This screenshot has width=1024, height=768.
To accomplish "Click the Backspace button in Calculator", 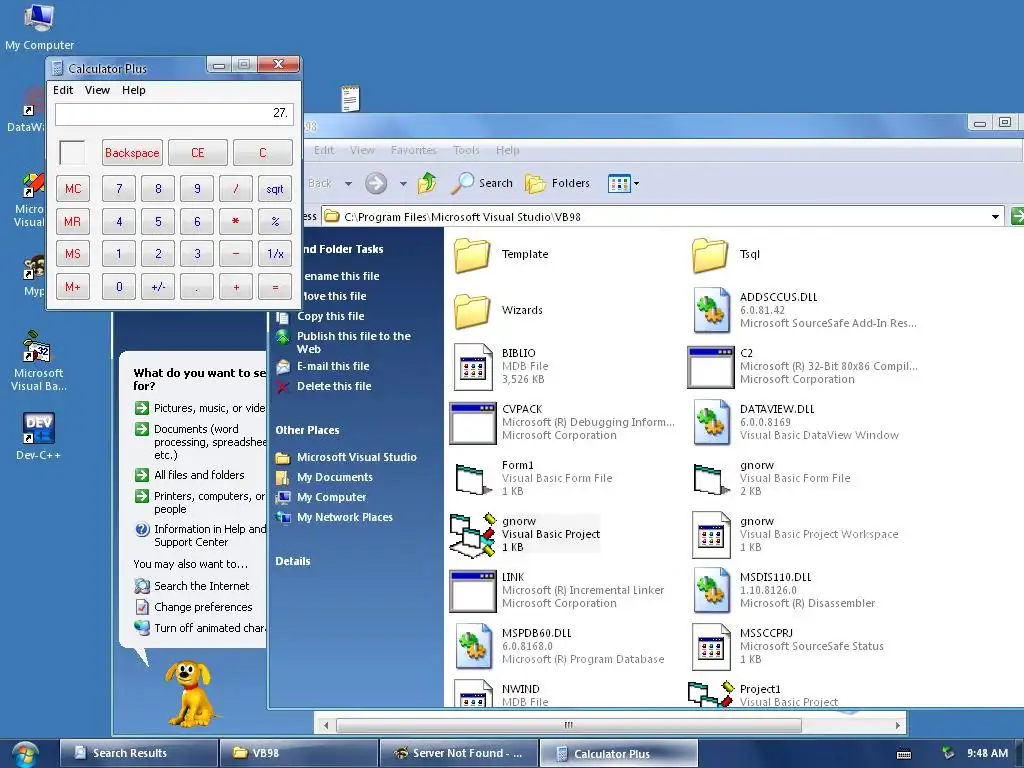I will tap(132, 153).
